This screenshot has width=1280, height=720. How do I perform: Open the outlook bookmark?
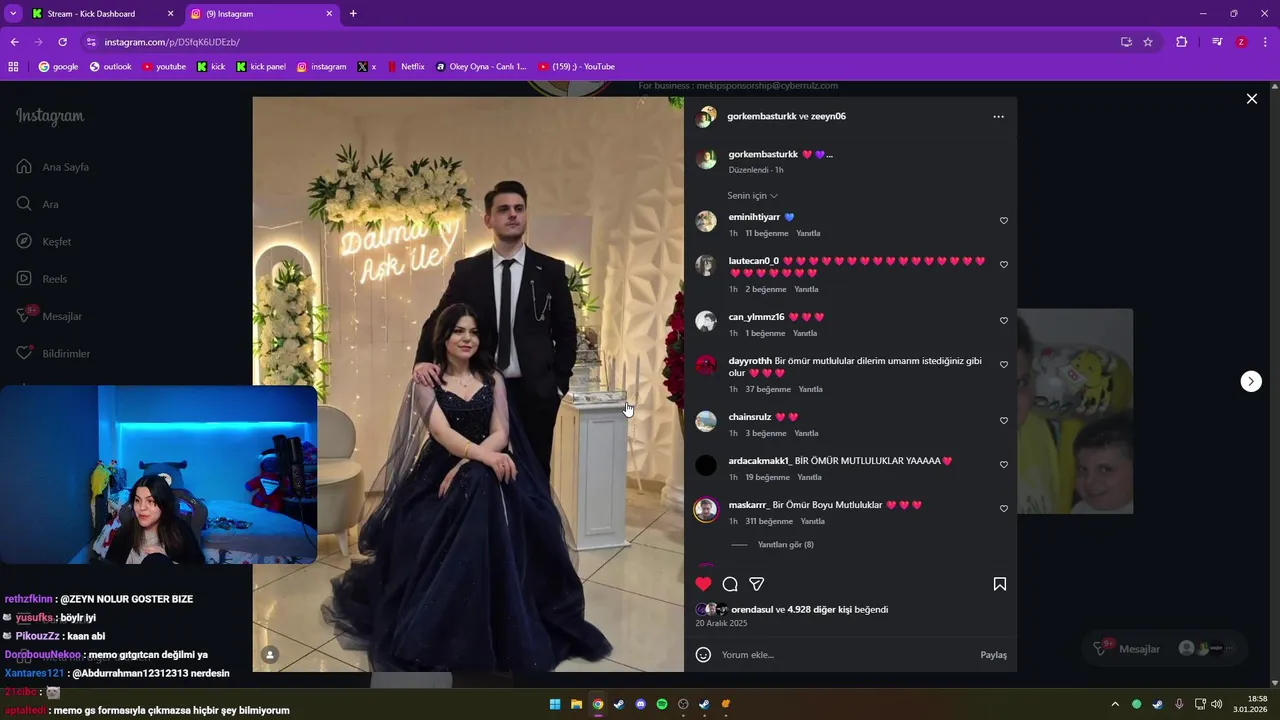click(x=110, y=67)
